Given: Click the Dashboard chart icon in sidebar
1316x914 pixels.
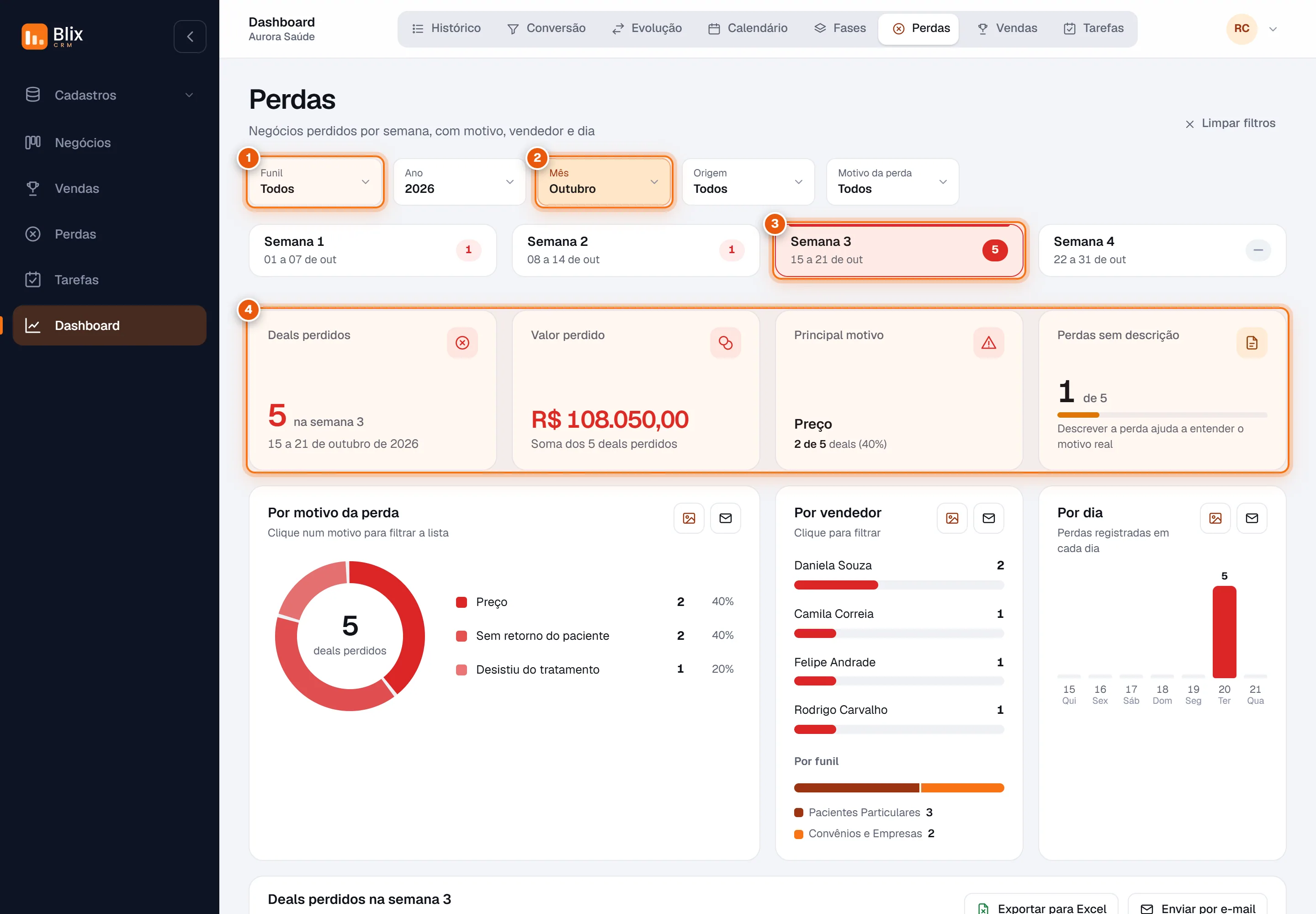Looking at the screenshot, I should [32, 325].
